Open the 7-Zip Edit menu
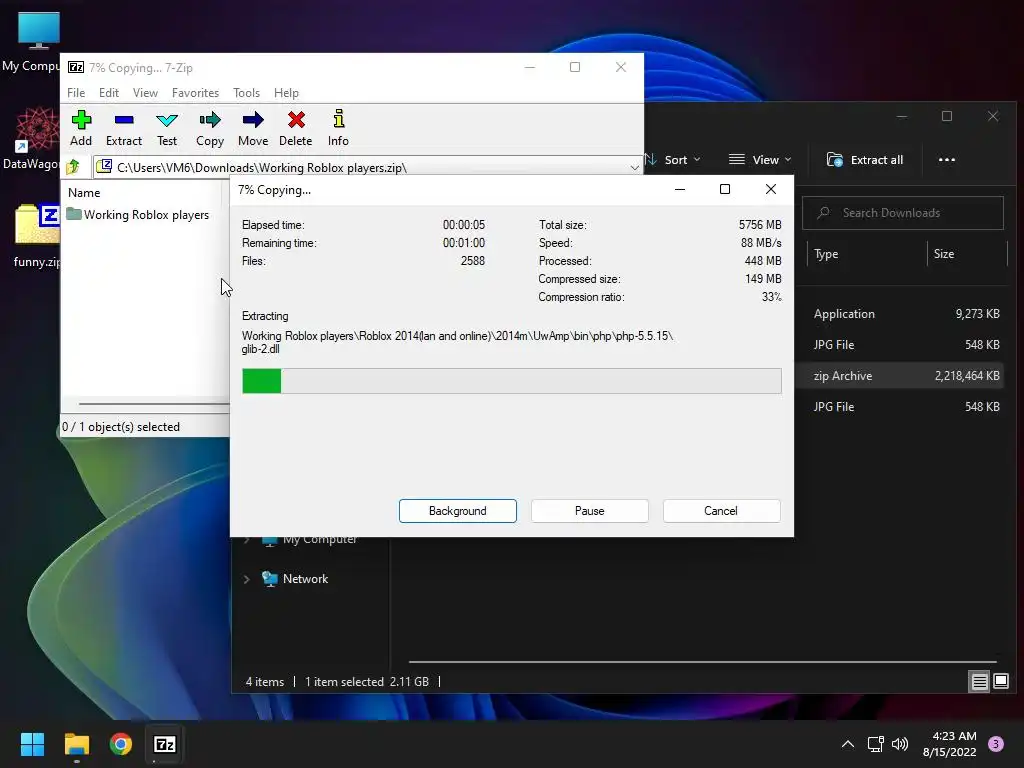 [108, 93]
